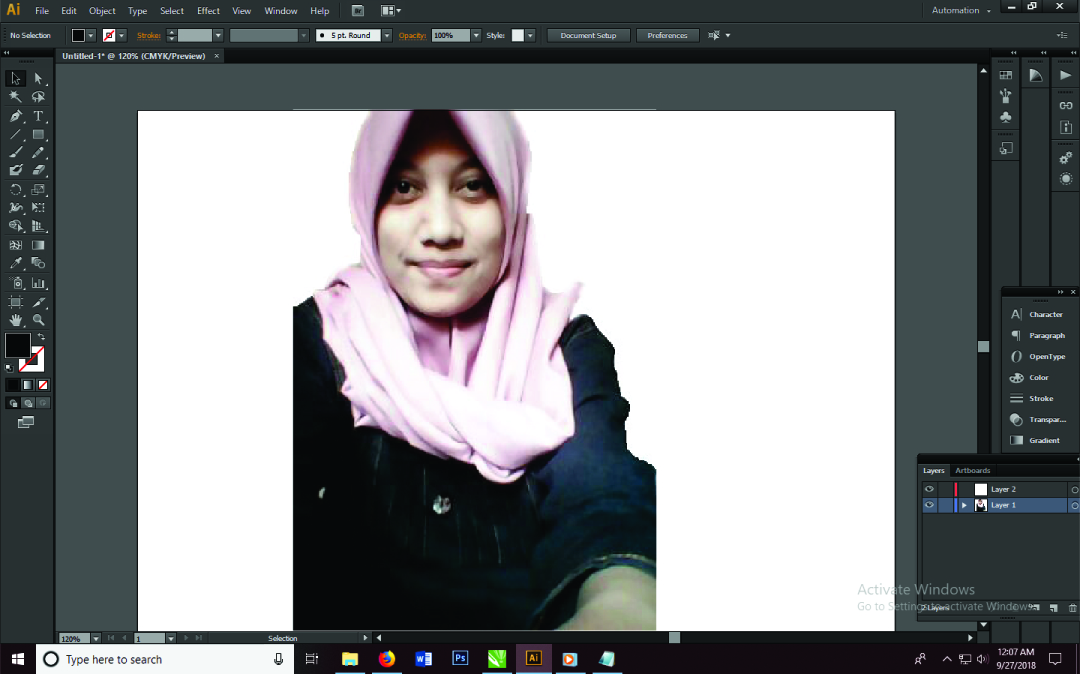Image resolution: width=1080 pixels, height=674 pixels.
Task: Open the Gradient panel
Action: (x=1044, y=441)
